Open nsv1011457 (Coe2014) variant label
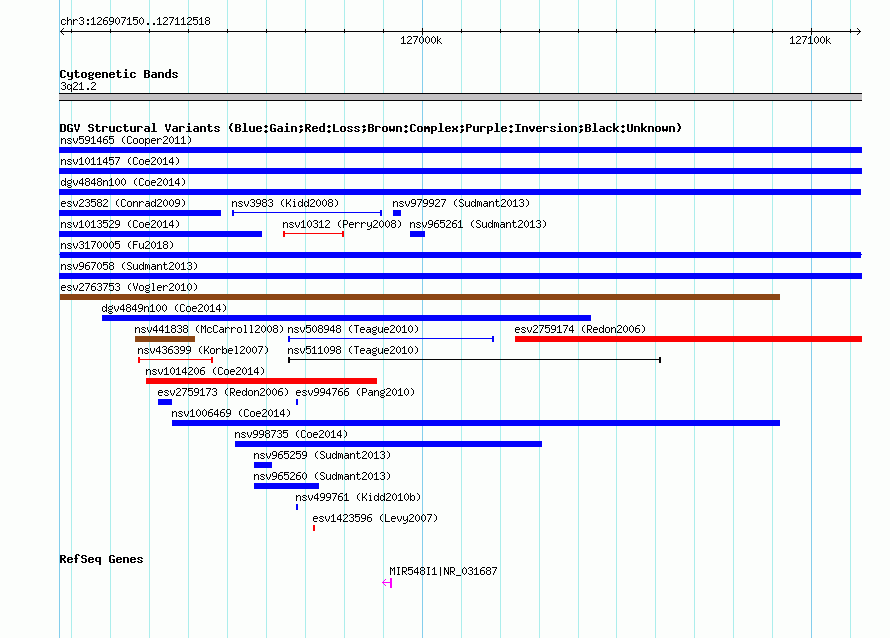 [x=120, y=161]
